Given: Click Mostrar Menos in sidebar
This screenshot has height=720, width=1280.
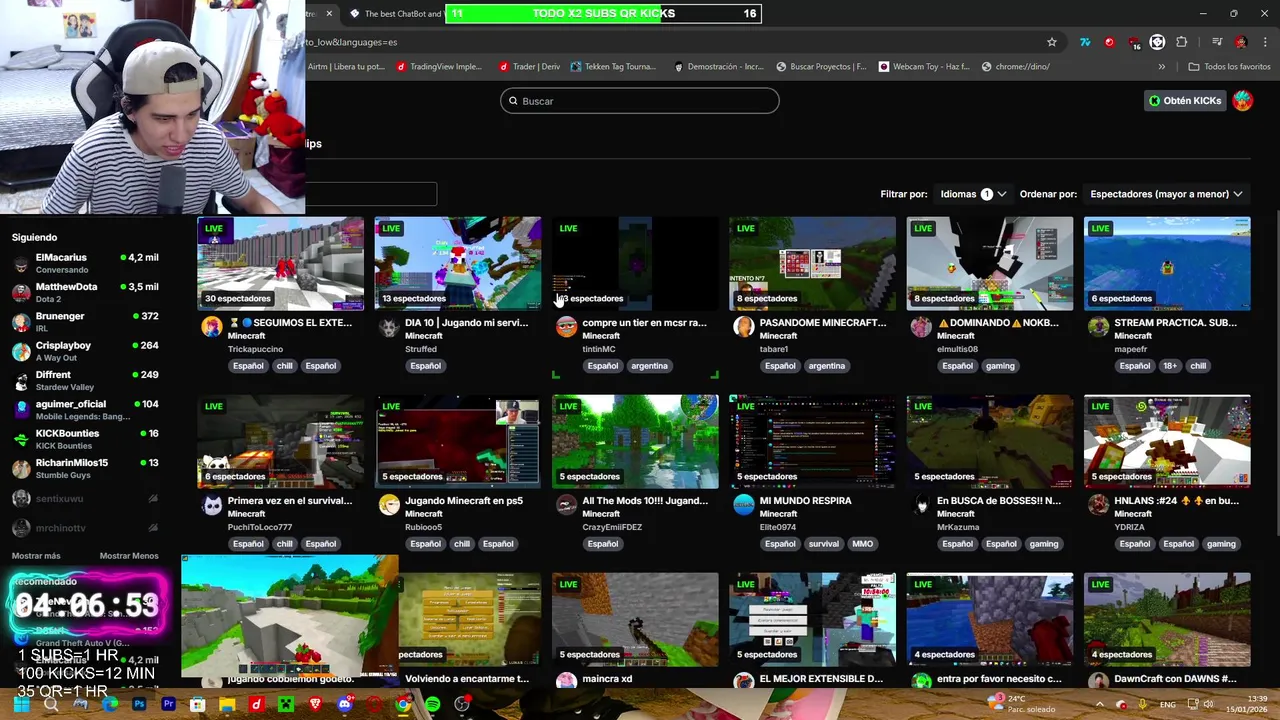Looking at the screenshot, I should point(129,556).
